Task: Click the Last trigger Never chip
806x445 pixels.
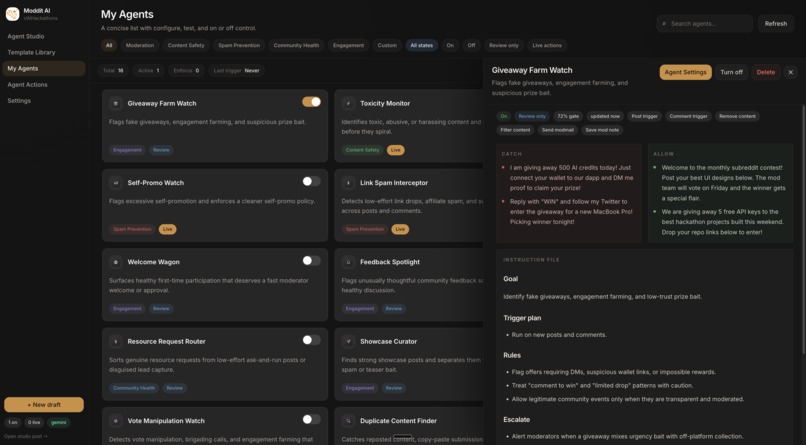Action: 236,70
